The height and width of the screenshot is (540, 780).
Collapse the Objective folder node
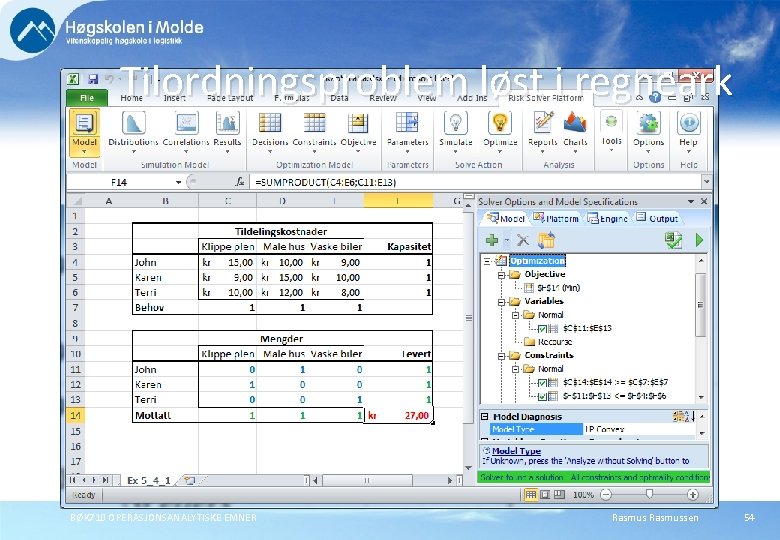[501, 274]
